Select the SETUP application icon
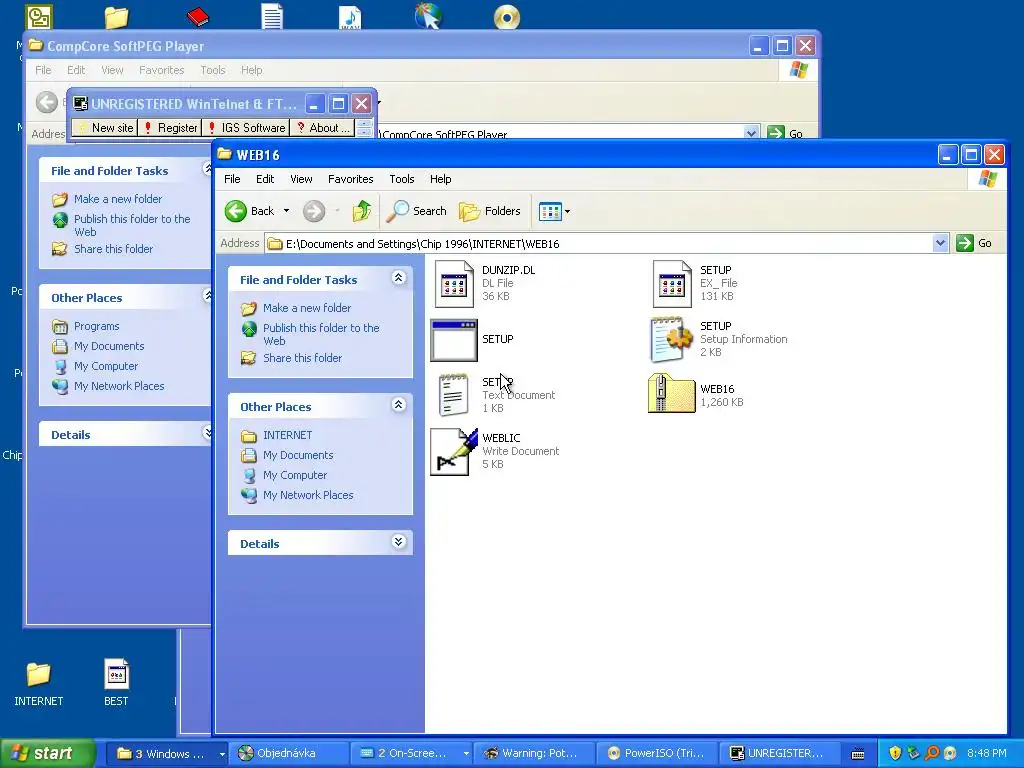The height and width of the screenshot is (768, 1024). point(454,340)
